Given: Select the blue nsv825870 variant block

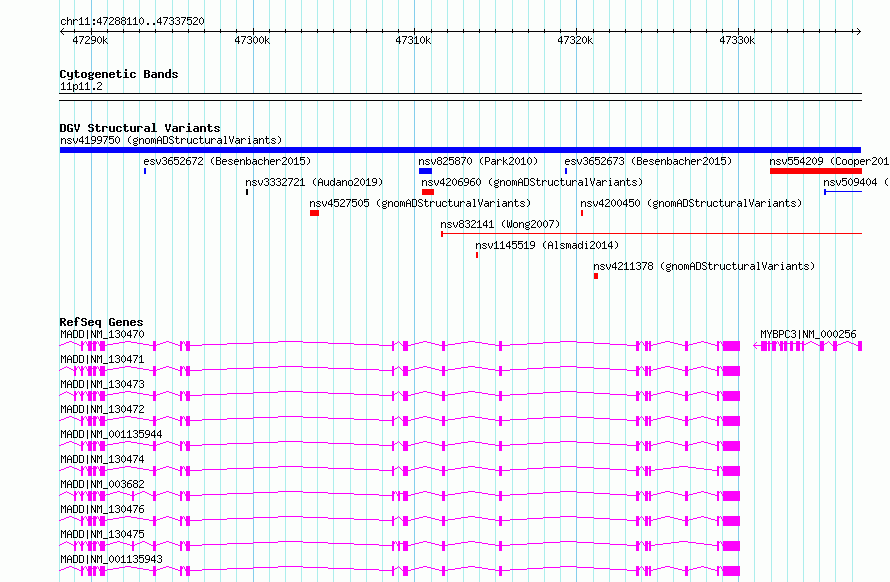Looking at the screenshot, I should tap(425, 171).
